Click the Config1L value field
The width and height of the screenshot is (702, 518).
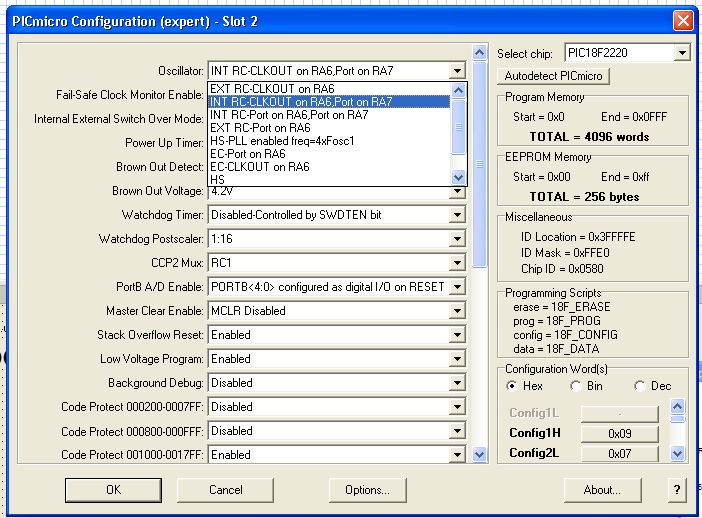(620, 414)
